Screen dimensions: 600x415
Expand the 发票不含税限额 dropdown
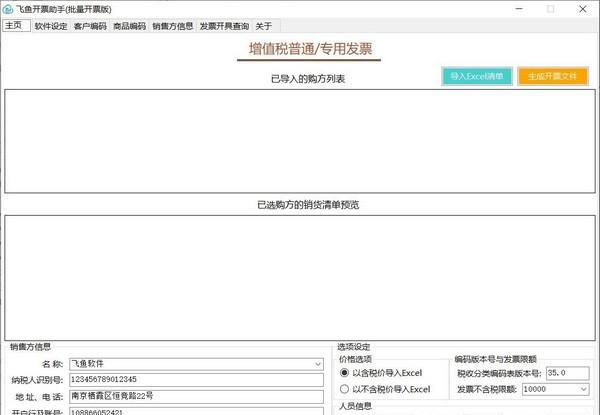[x=584, y=389]
